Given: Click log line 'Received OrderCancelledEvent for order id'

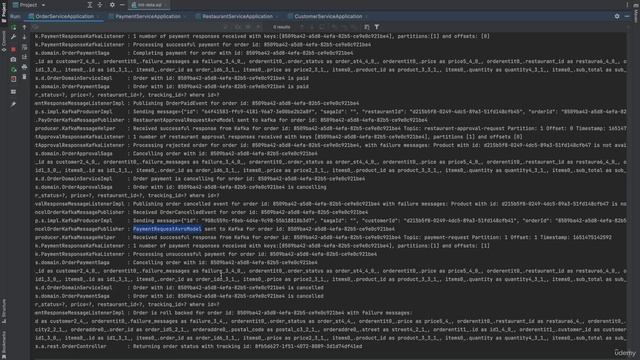Looking at the screenshot, I should (250, 212).
